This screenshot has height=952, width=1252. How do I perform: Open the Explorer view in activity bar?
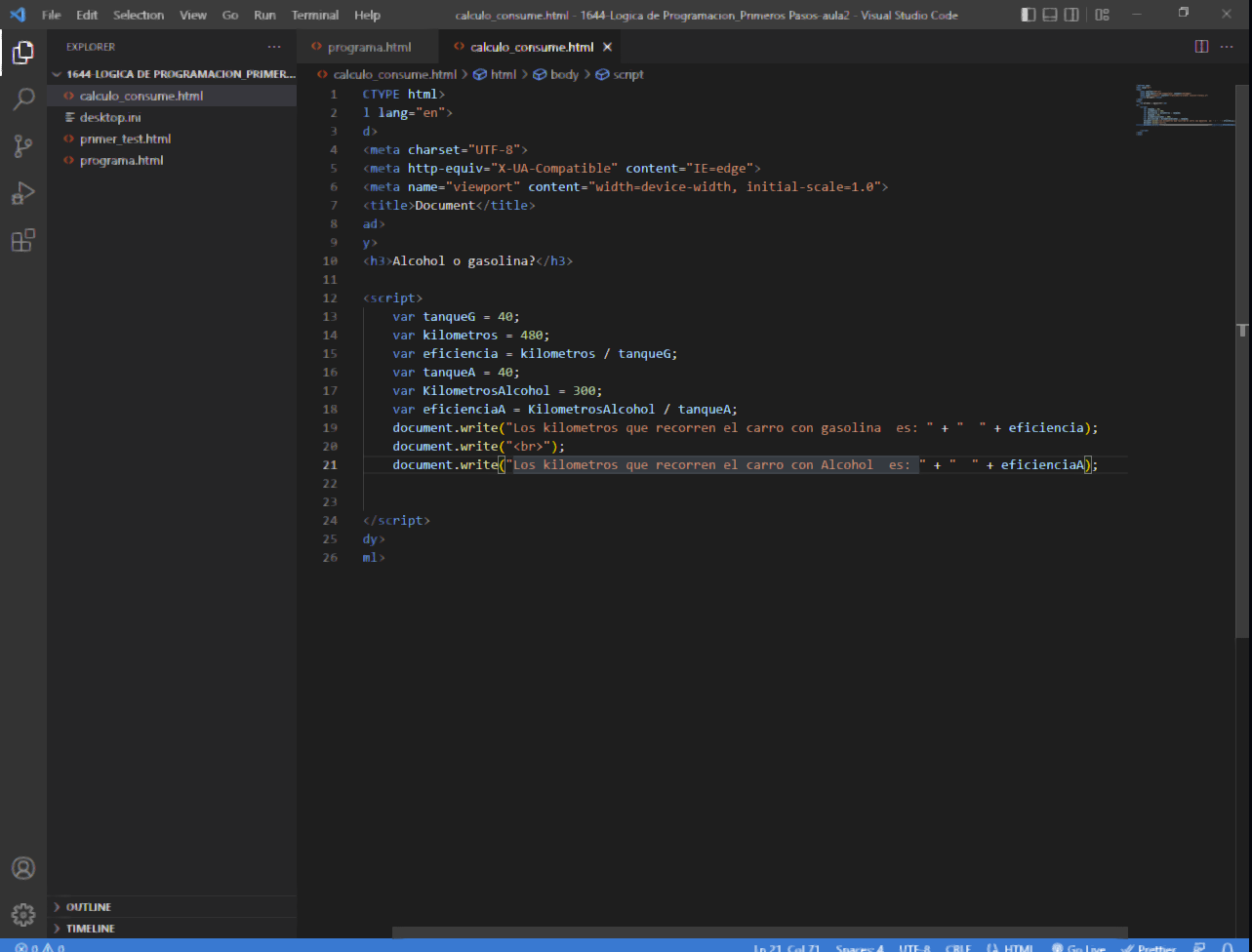(22, 54)
